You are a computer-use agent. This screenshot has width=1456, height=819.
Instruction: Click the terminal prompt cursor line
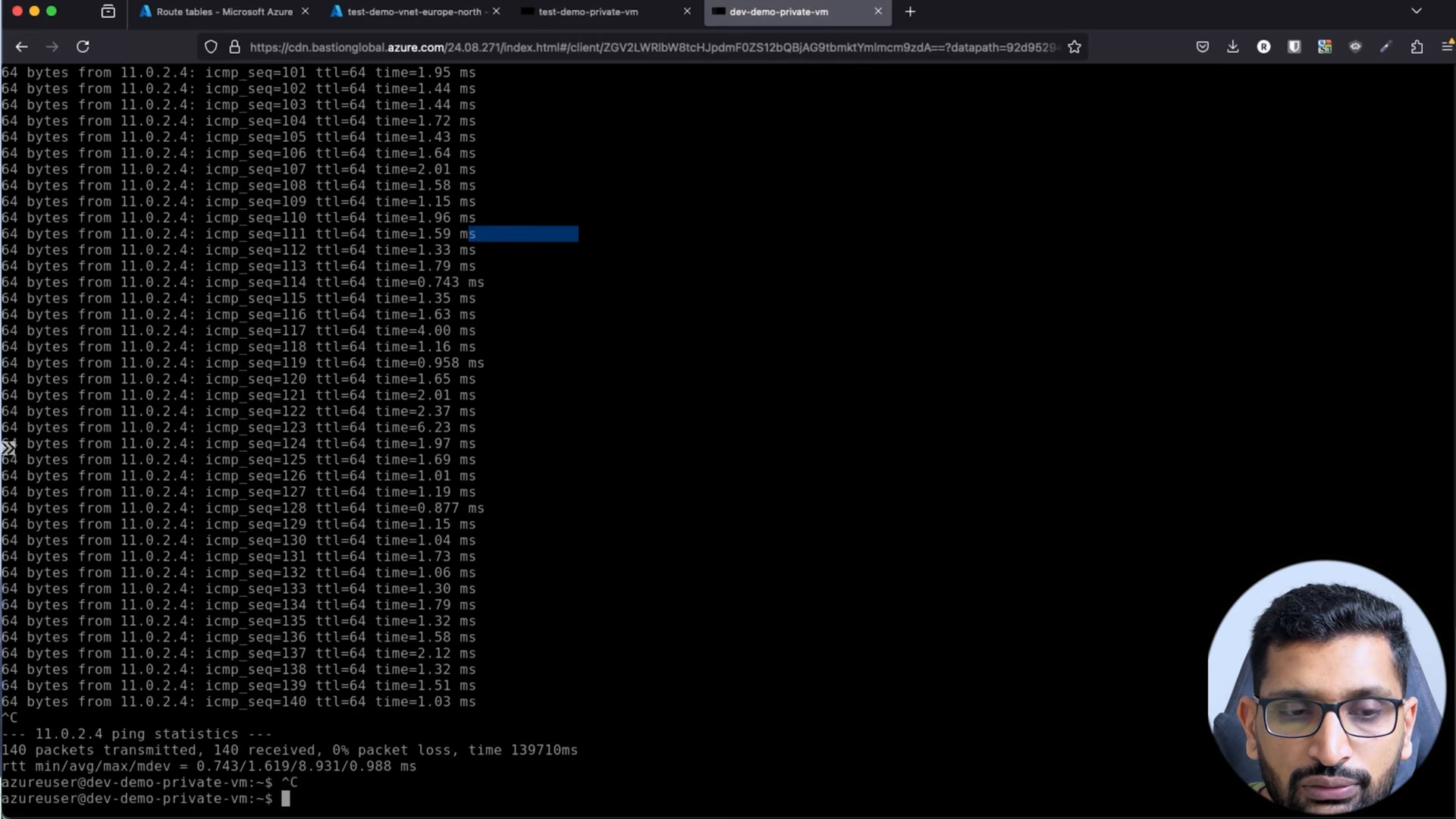(146, 799)
